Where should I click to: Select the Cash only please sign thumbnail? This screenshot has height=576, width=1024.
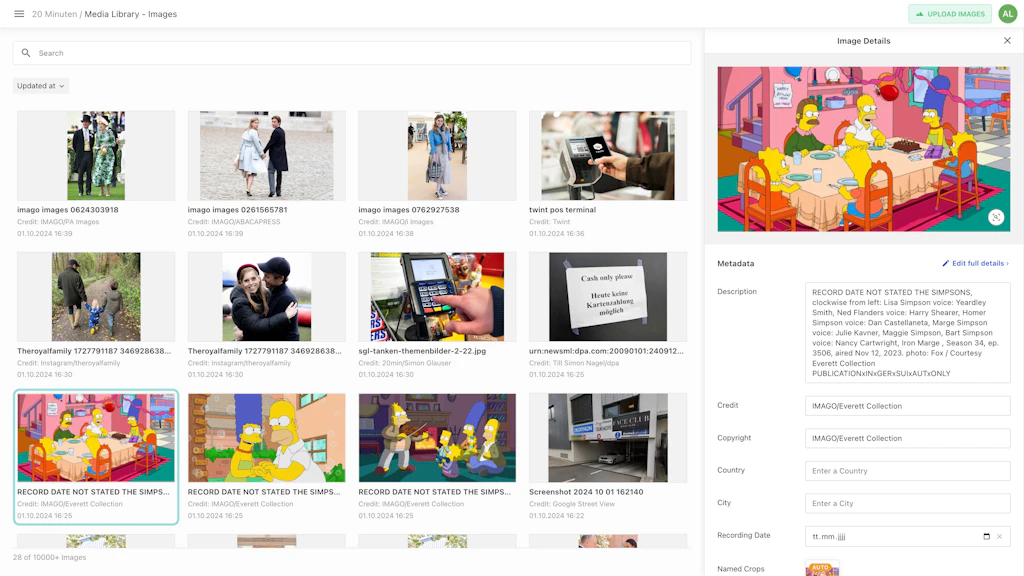[x=608, y=296]
